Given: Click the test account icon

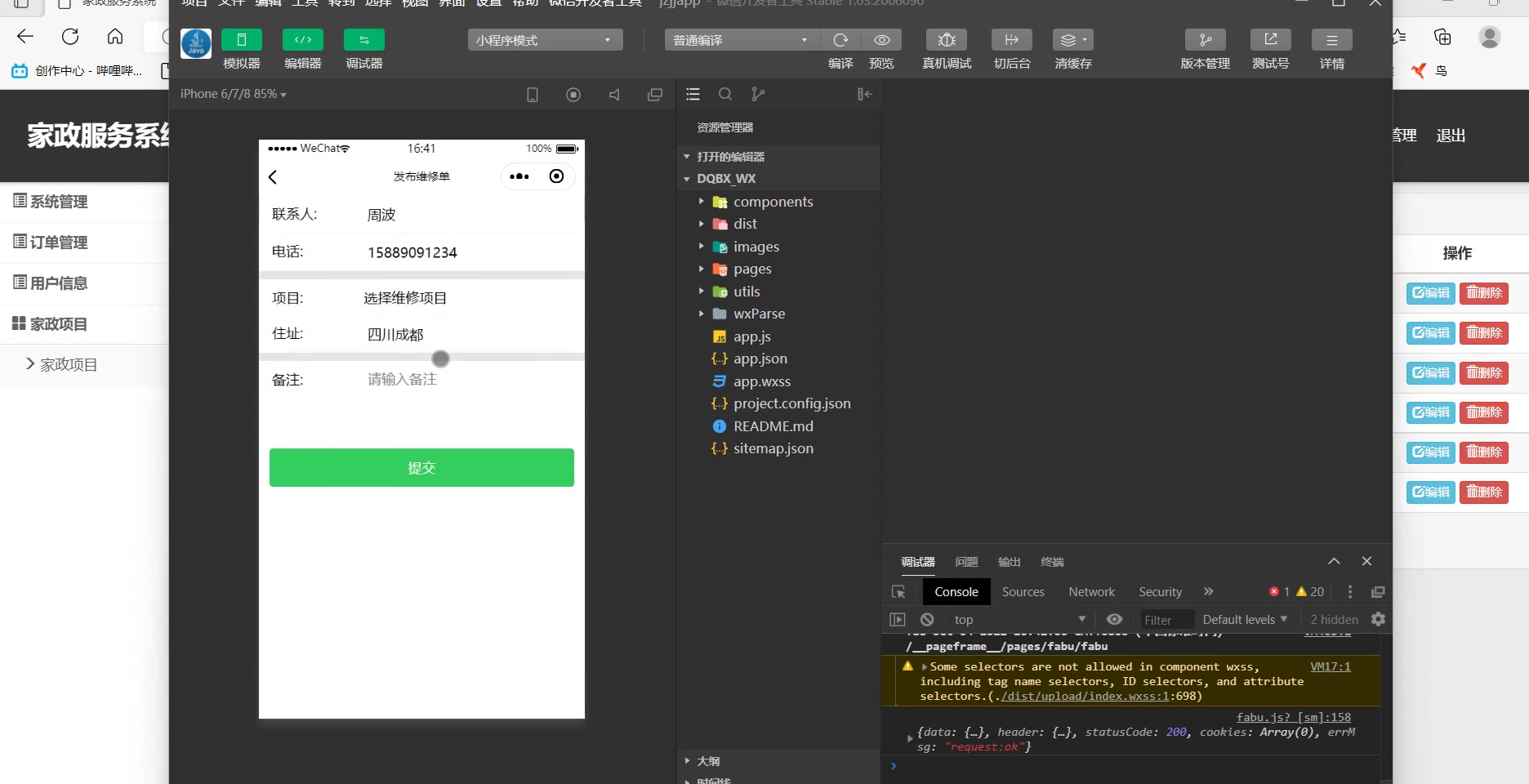Looking at the screenshot, I should click(1271, 40).
